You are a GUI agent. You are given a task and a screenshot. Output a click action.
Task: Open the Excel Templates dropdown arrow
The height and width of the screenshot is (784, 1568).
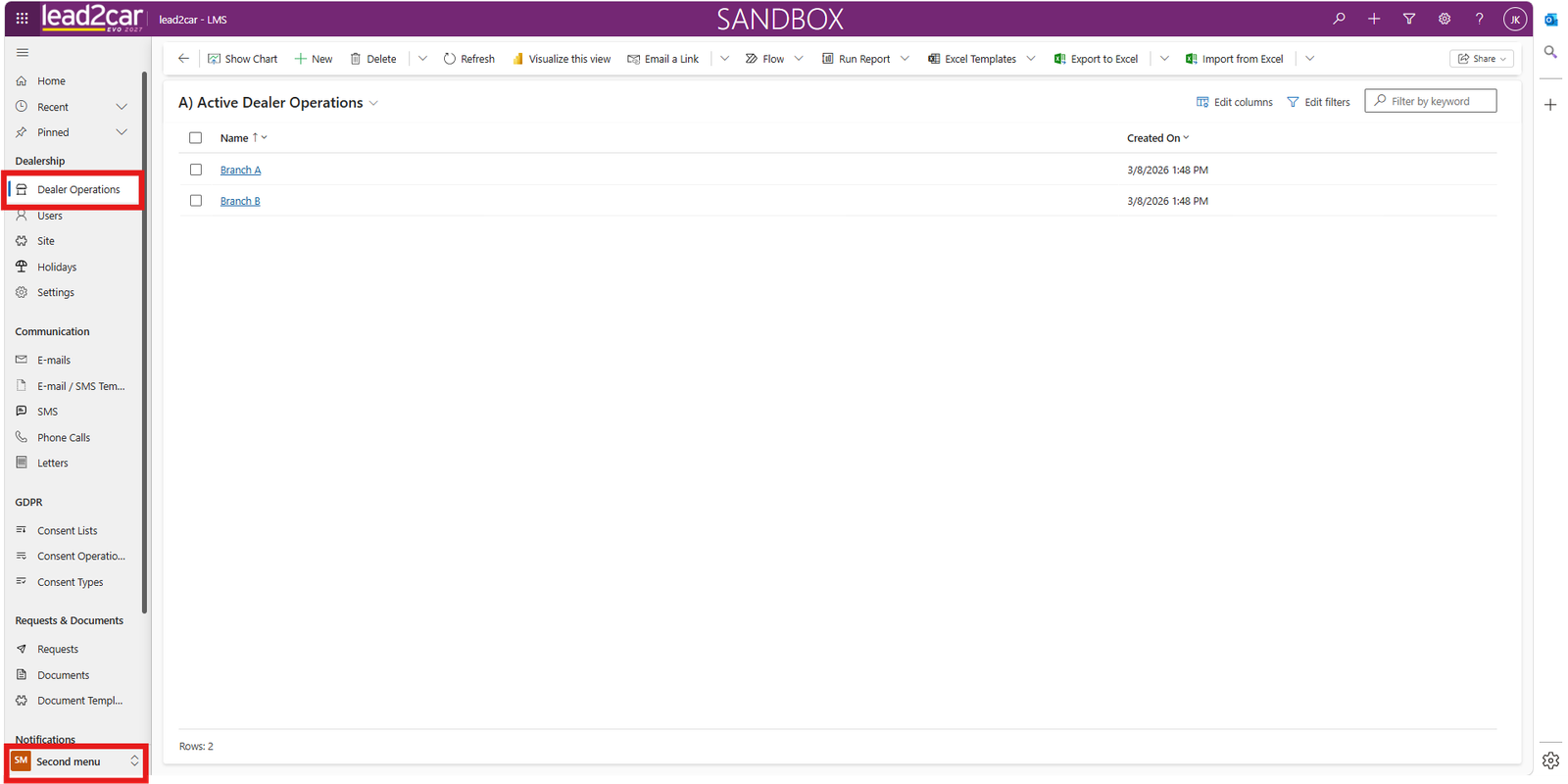pyautogui.click(x=1031, y=59)
